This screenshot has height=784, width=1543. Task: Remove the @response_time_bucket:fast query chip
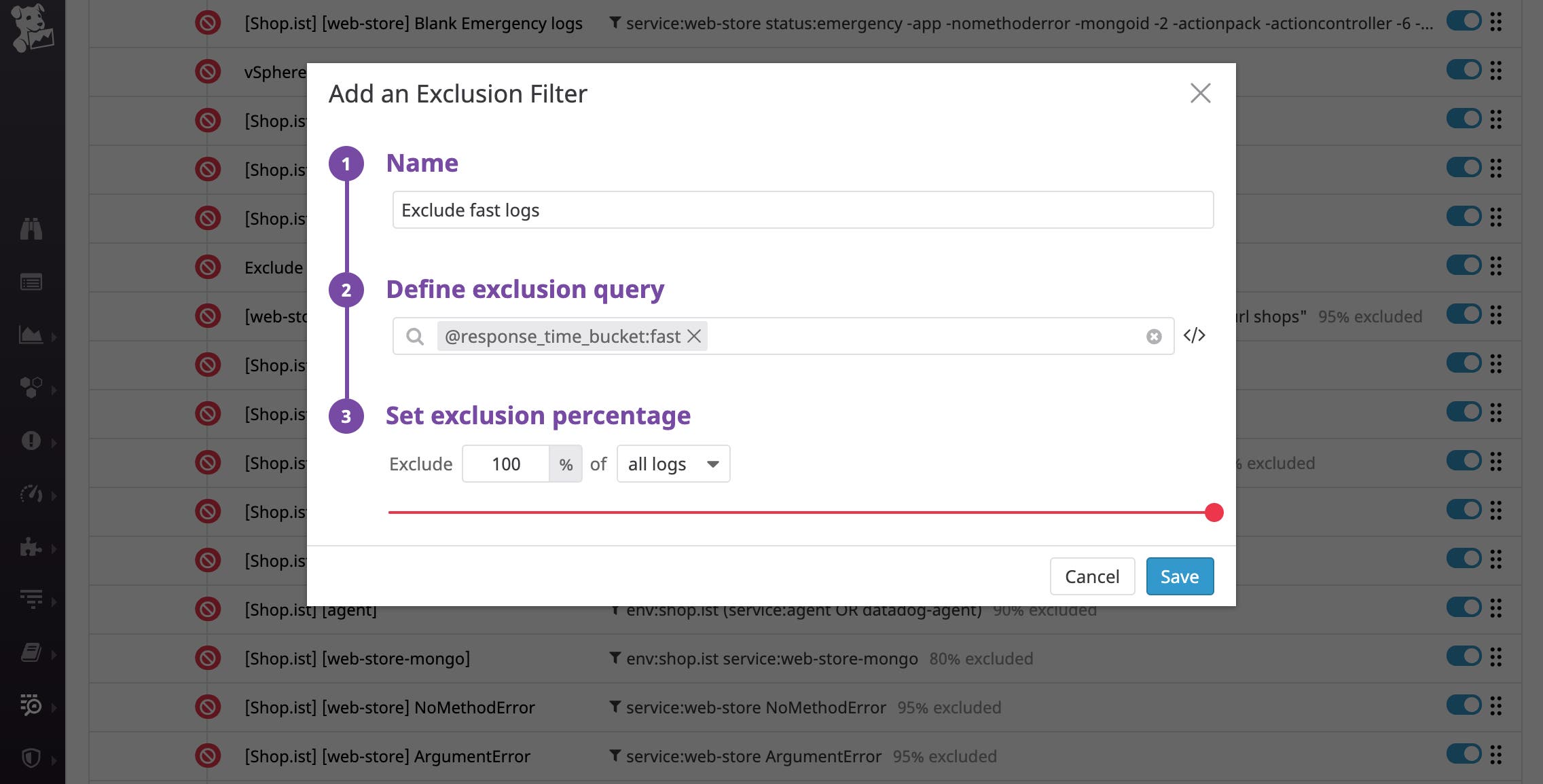pyautogui.click(x=694, y=336)
